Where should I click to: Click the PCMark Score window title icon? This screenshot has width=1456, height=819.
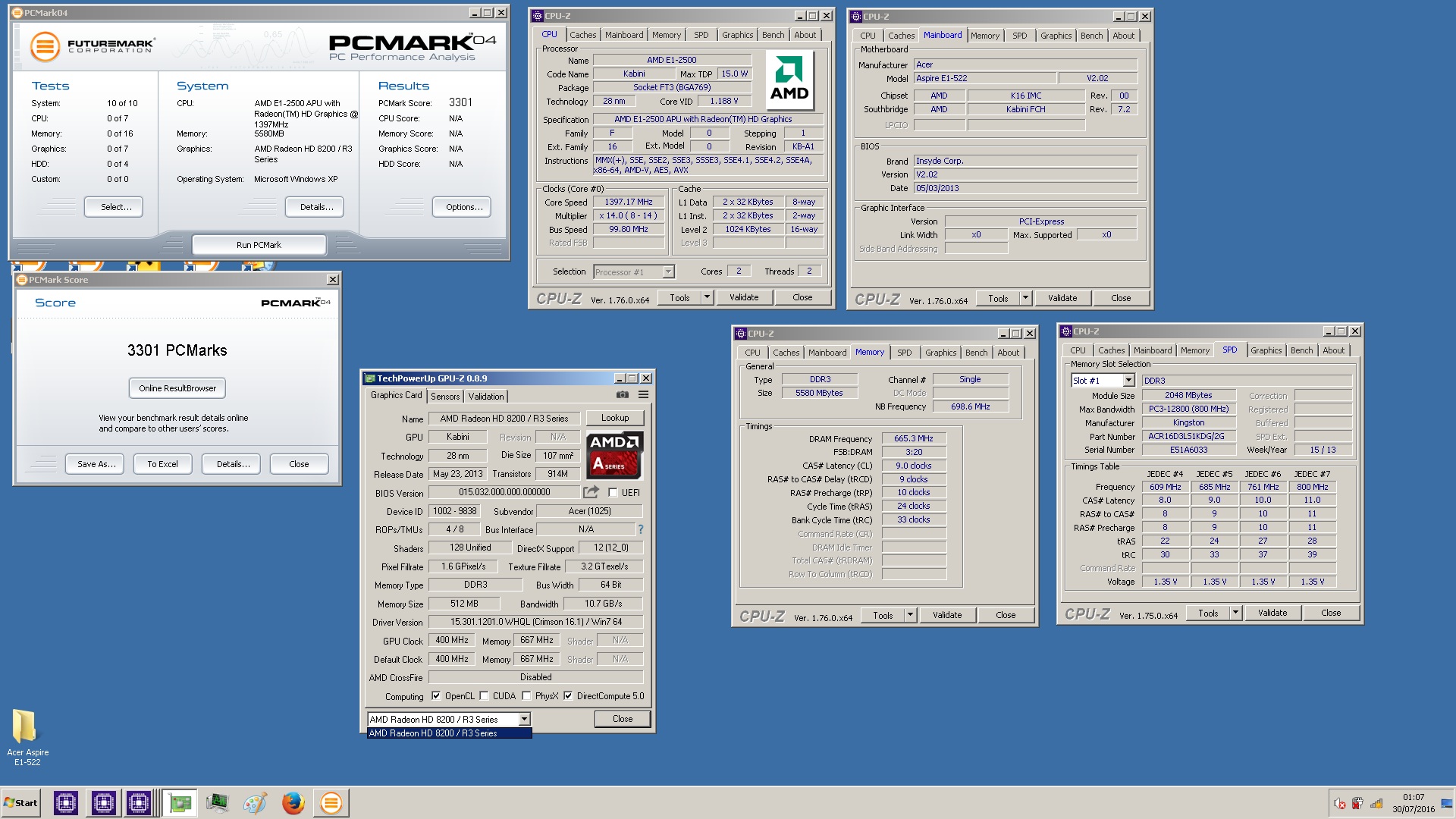[22, 280]
